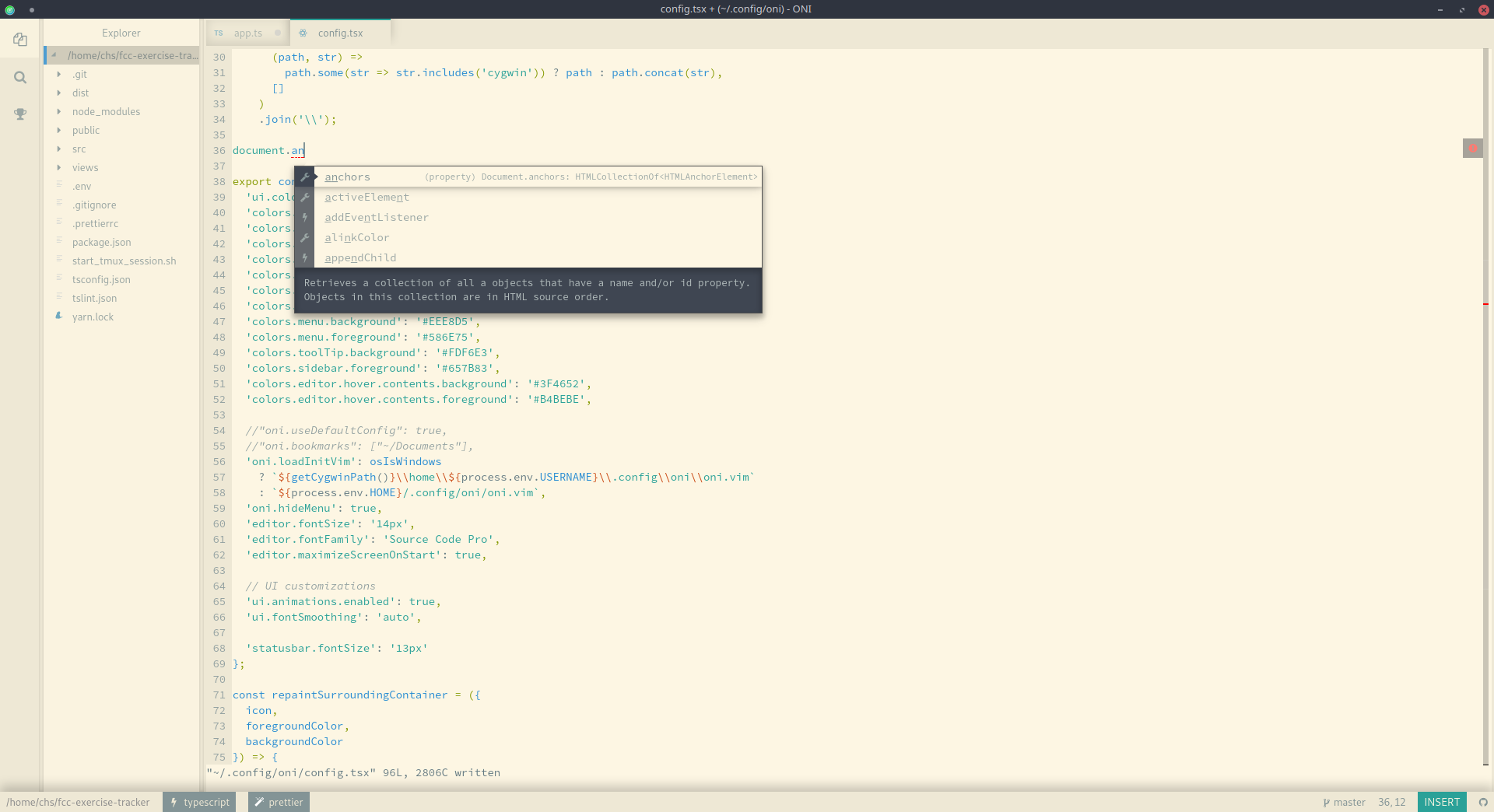This screenshot has height=812, width=1494.
Task: Click line number 56 in the gutter
Action: [219, 461]
